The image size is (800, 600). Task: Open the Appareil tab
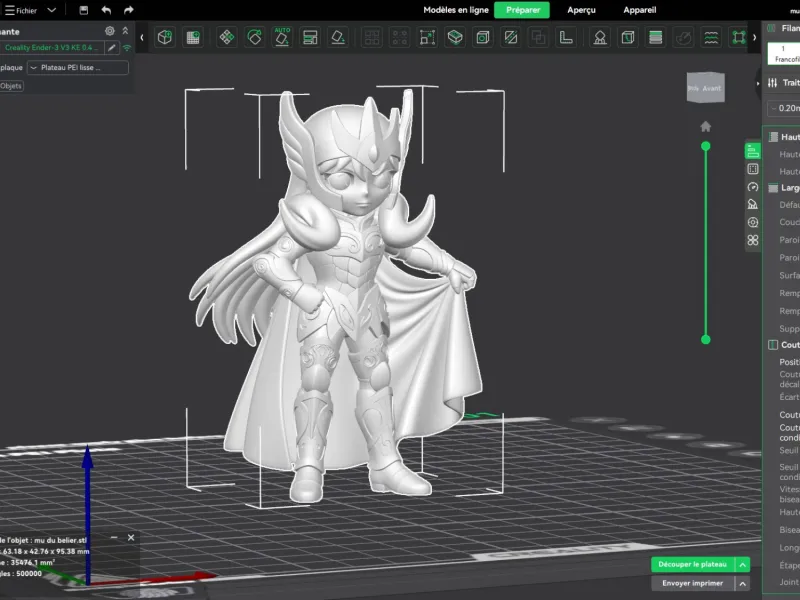click(x=639, y=10)
